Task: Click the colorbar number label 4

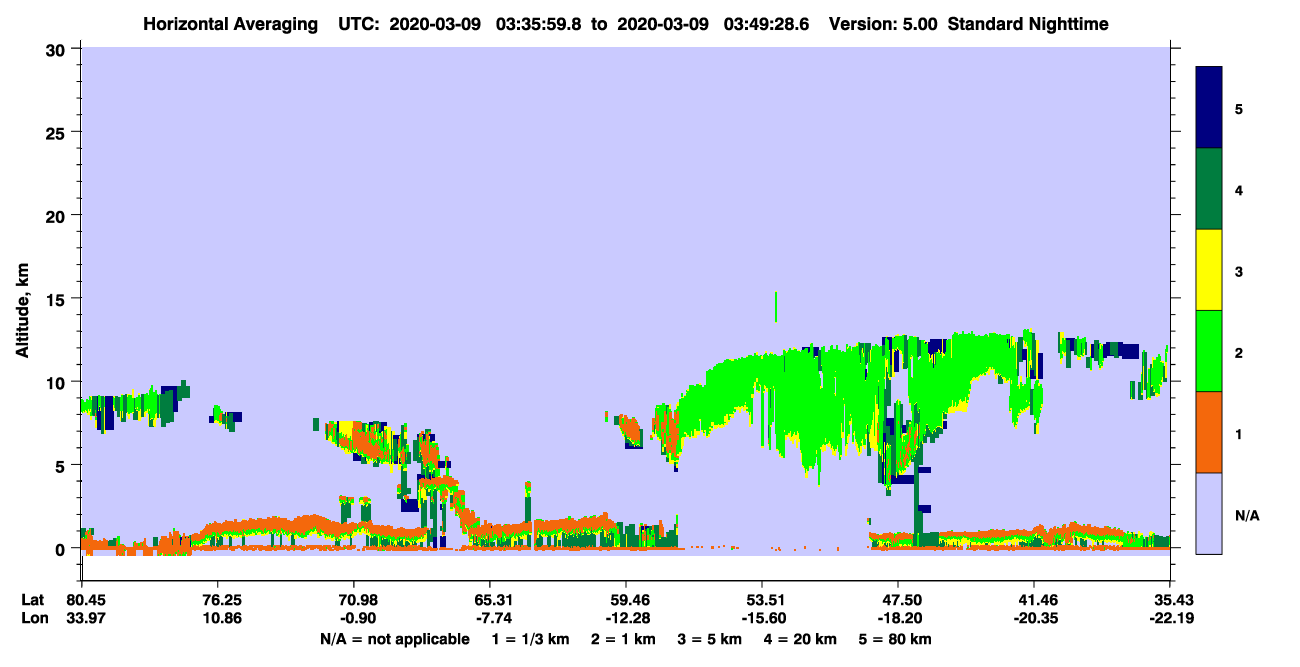Action: click(1239, 189)
